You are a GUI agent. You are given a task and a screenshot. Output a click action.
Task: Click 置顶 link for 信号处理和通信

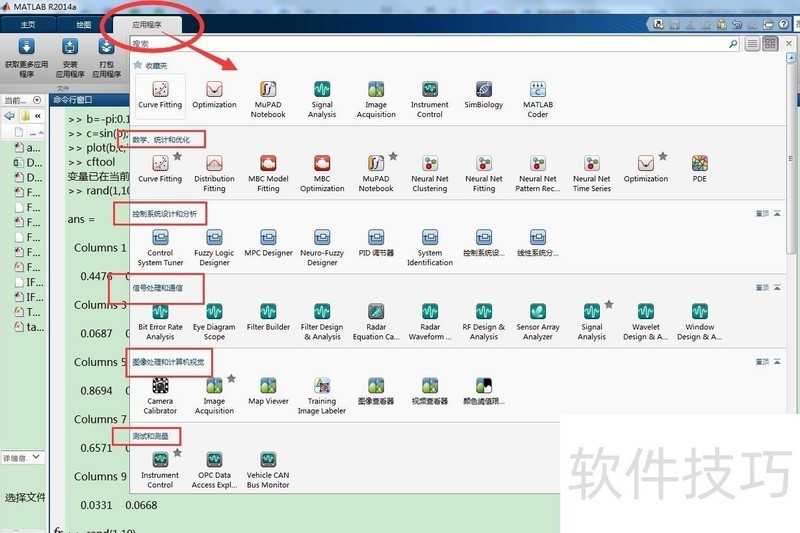point(762,288)
